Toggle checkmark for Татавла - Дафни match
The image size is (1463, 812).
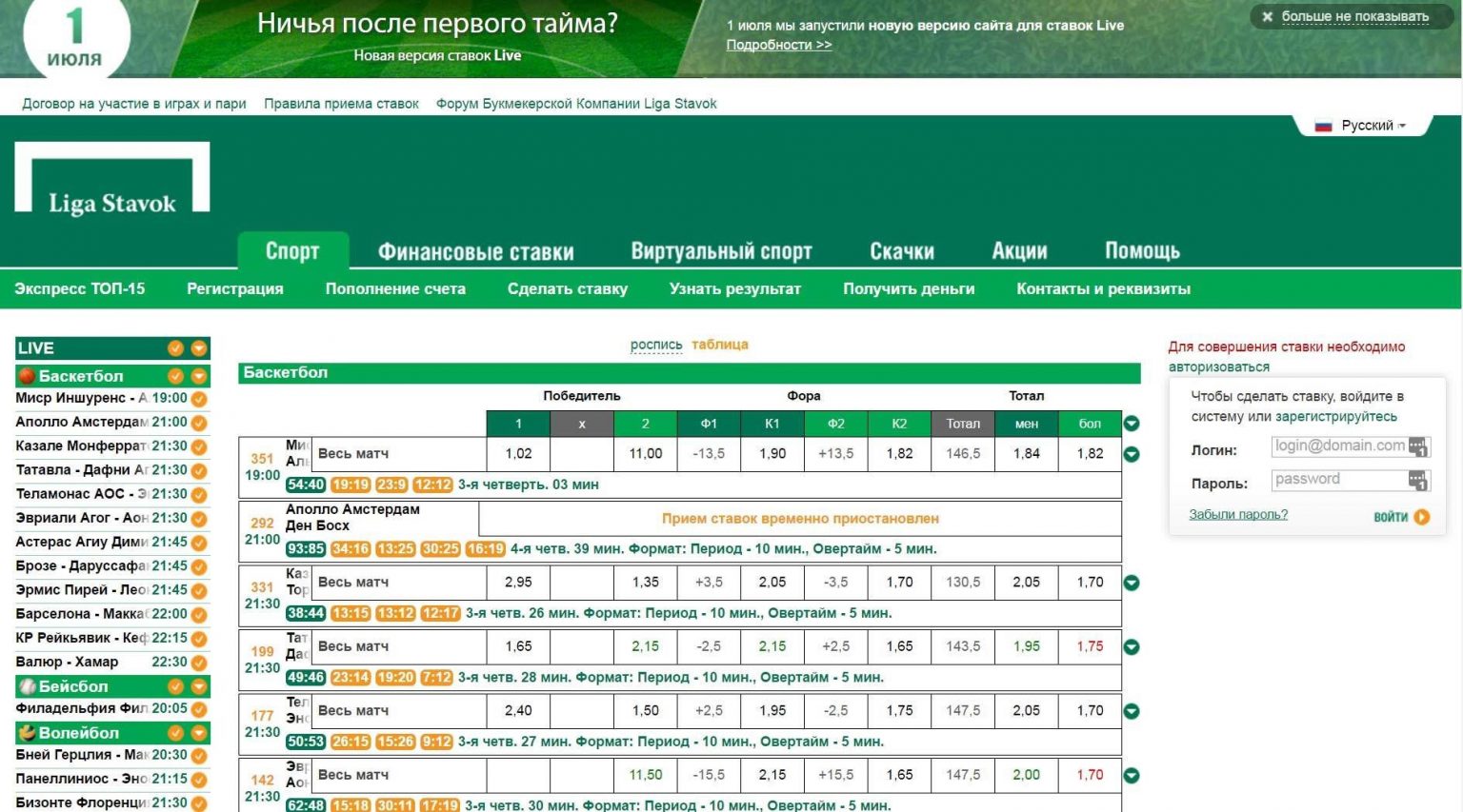(199, 470)
